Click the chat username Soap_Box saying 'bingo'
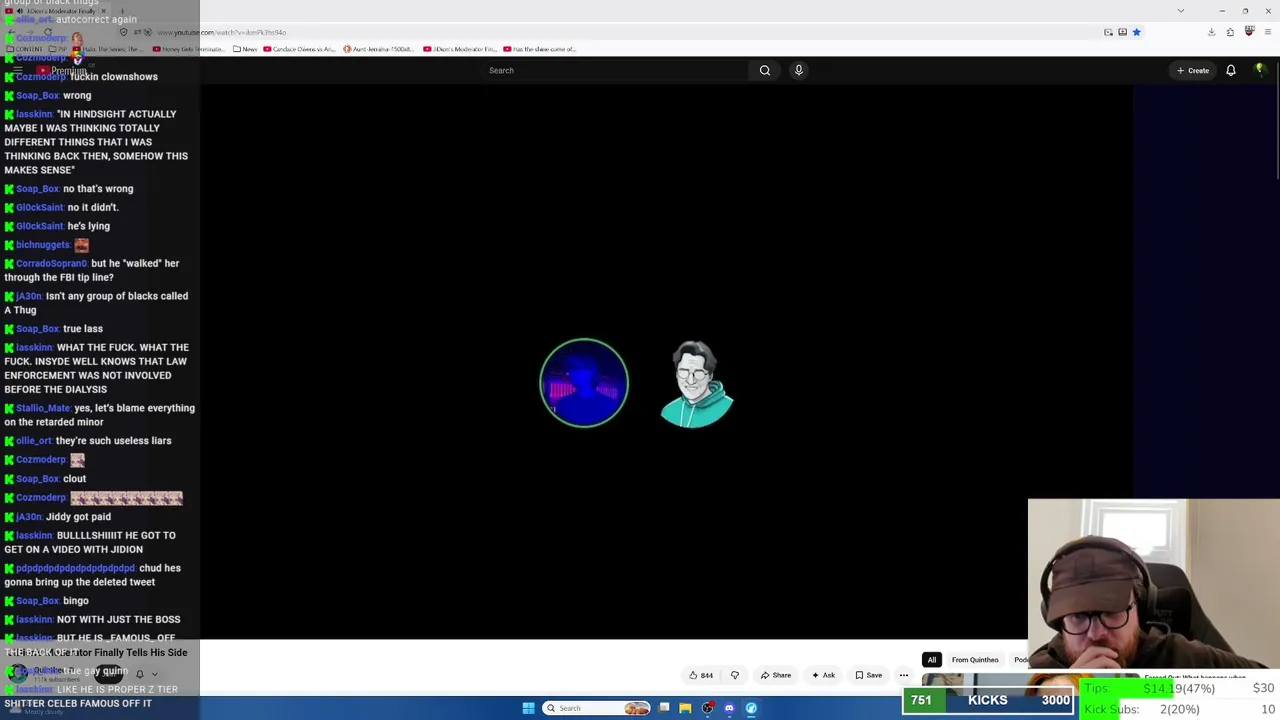This screenshot has height=720, width=1280. click(x=38, y=601)
